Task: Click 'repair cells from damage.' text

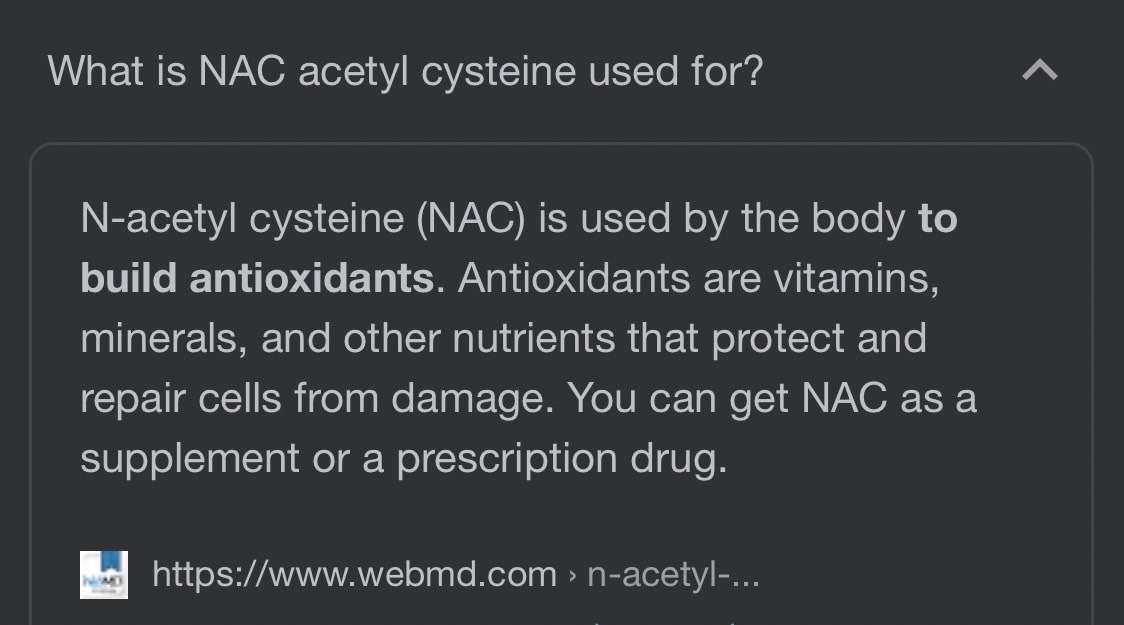Action: click(x=317, y=399)
